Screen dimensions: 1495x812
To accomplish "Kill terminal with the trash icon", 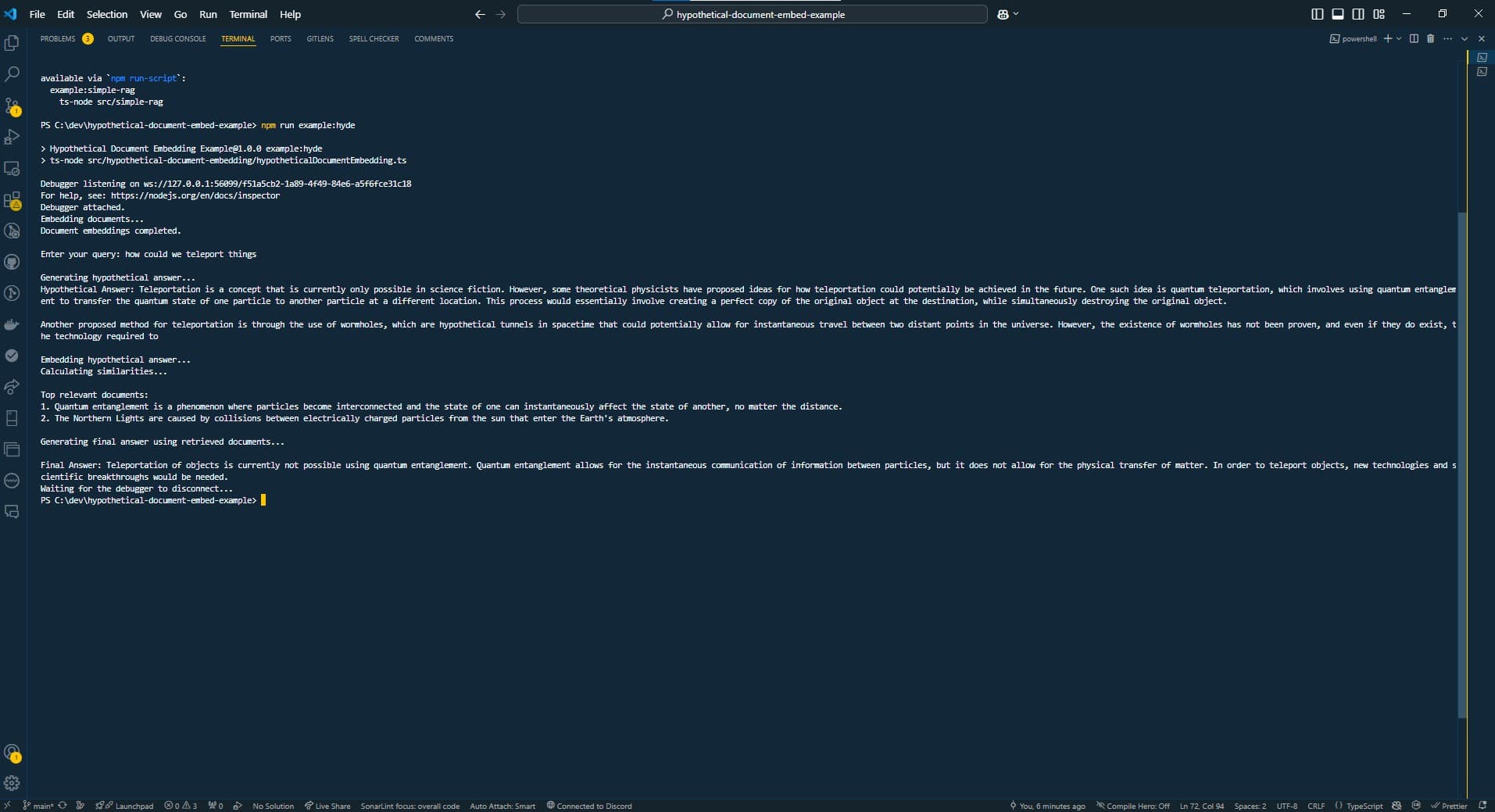I will (x=1430, y=38).
